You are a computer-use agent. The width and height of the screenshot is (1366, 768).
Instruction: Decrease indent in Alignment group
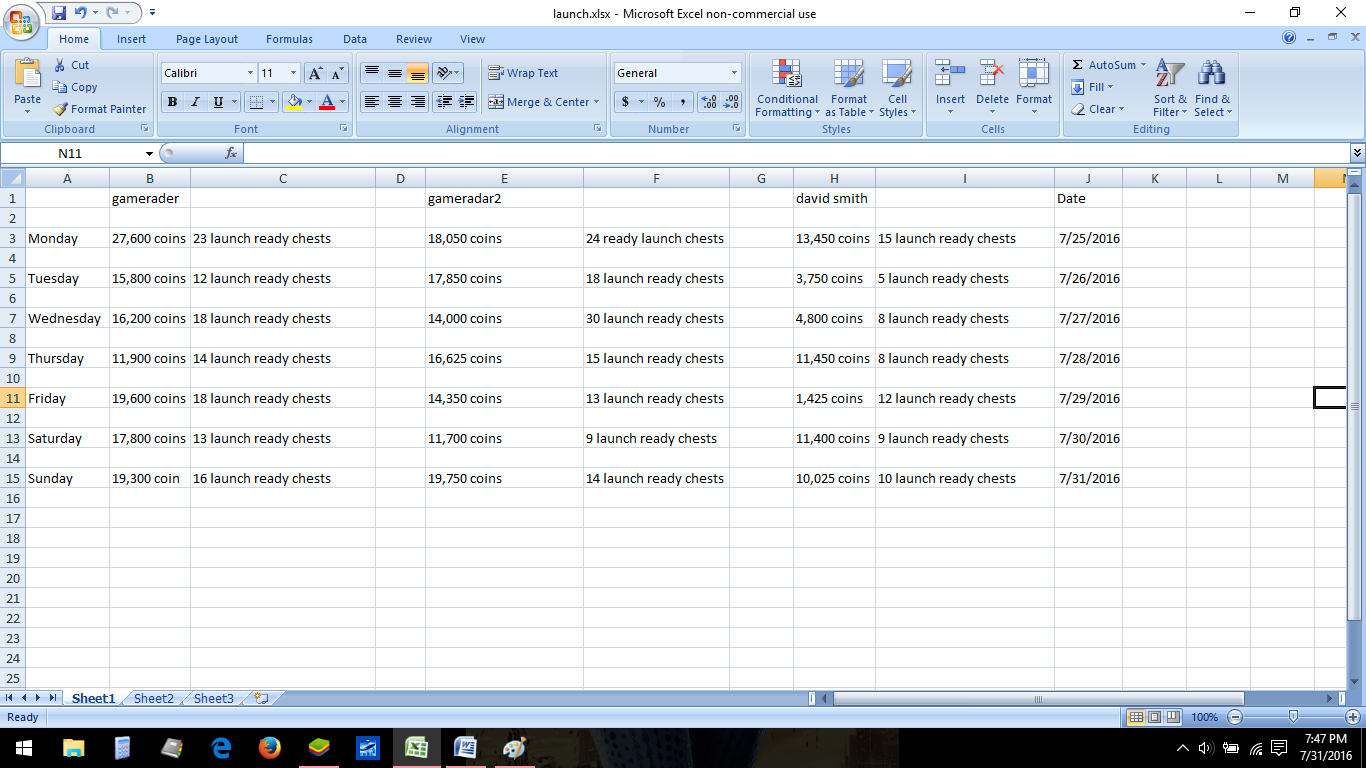pyautogui.click(x=444, y=102)
